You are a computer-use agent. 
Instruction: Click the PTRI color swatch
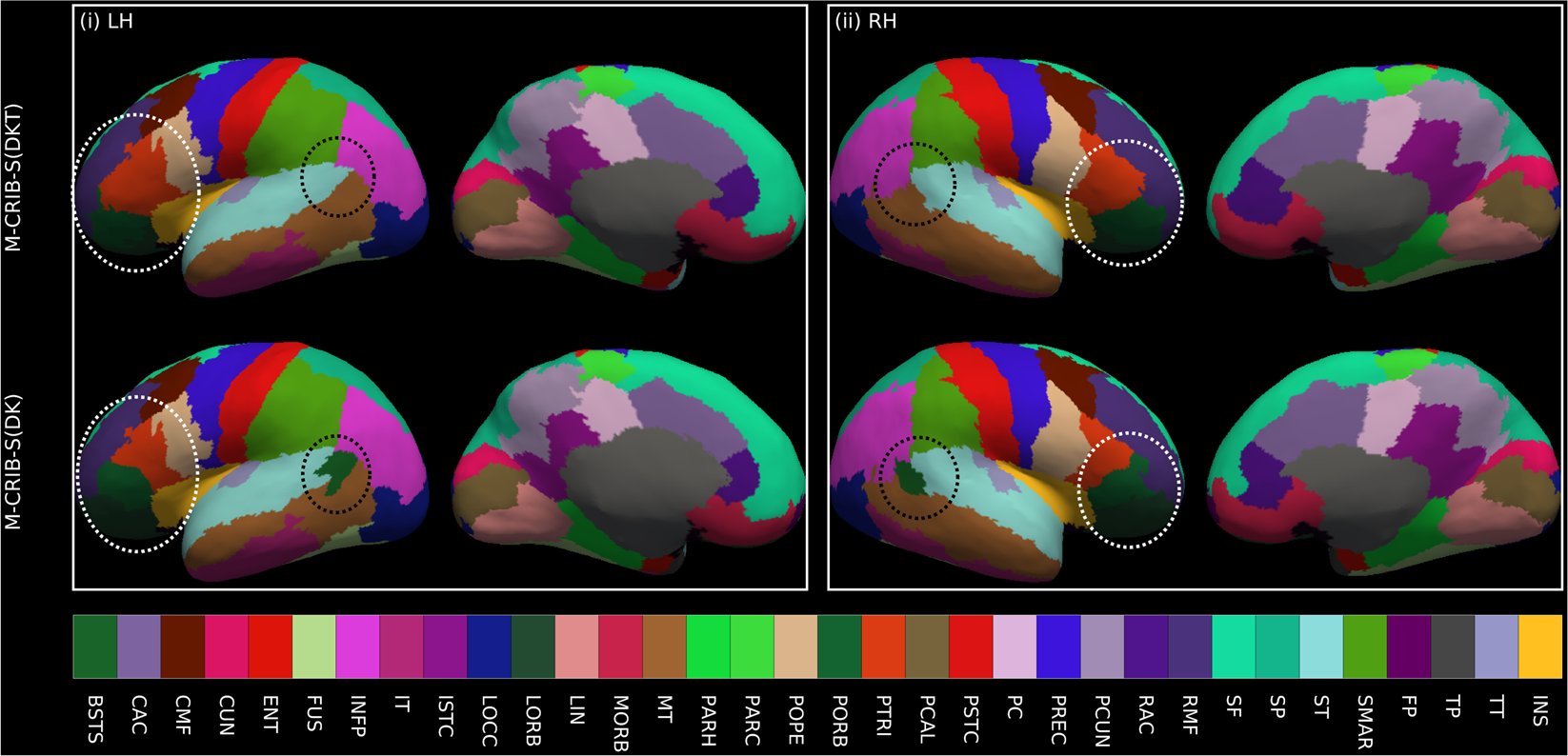(x=884, y=647)
